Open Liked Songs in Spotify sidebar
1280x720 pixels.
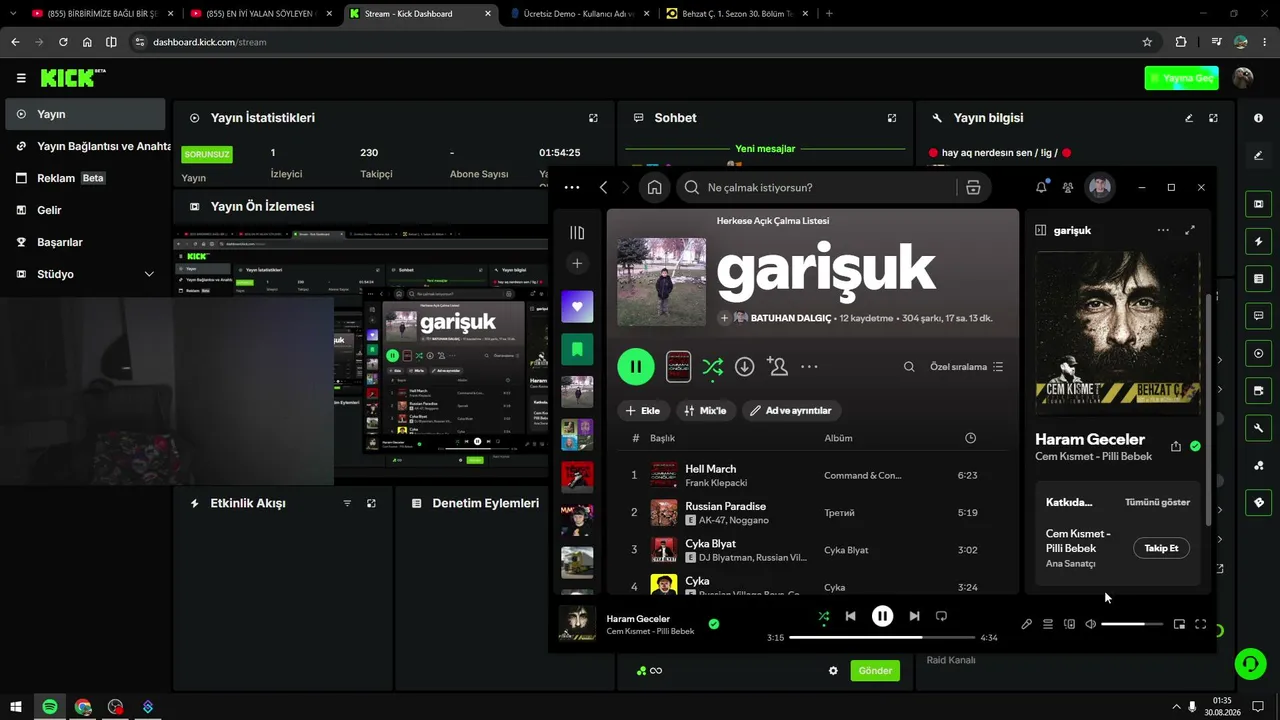(577, 307)
